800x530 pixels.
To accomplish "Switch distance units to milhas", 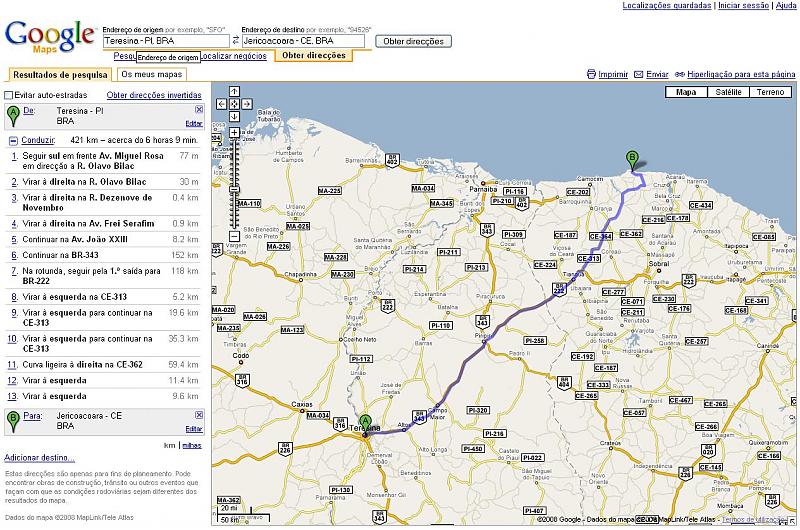I will (x=192, y=445).
